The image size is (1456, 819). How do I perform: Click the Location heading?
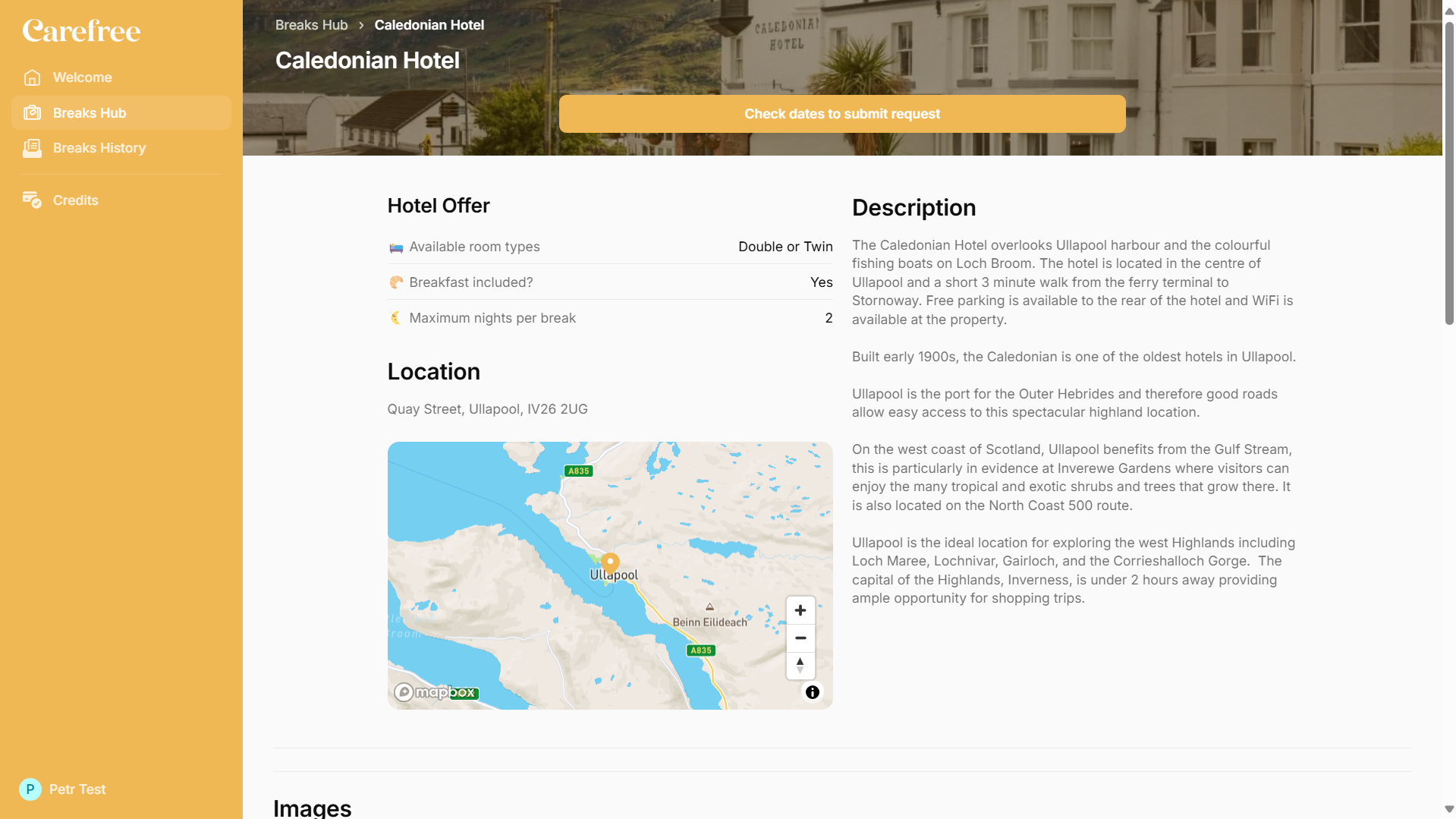click(x=433, y=372)
